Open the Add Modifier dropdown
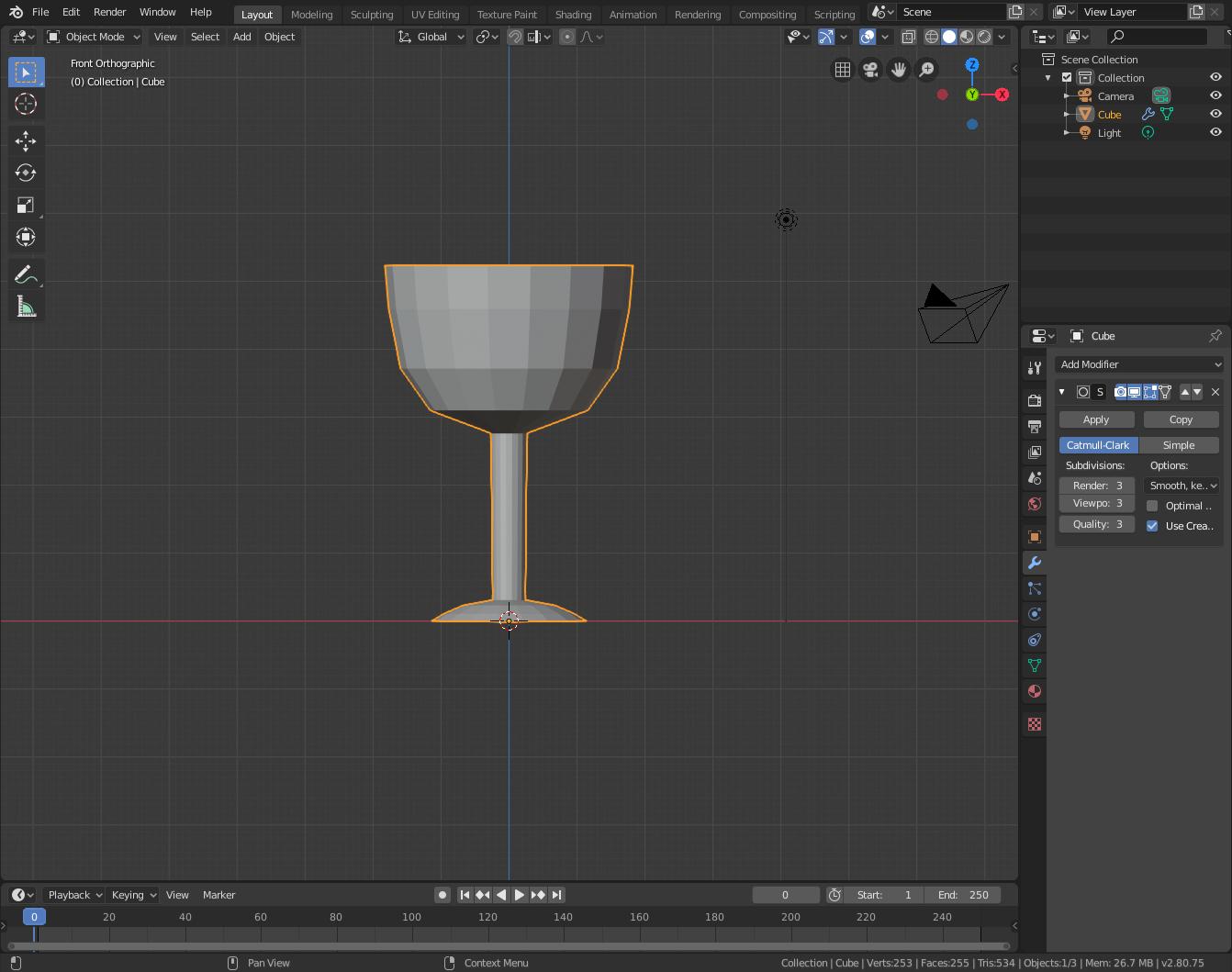The width and height of the screenshot is (1232, 972). pyautogui.click(x=1139, y=364)
